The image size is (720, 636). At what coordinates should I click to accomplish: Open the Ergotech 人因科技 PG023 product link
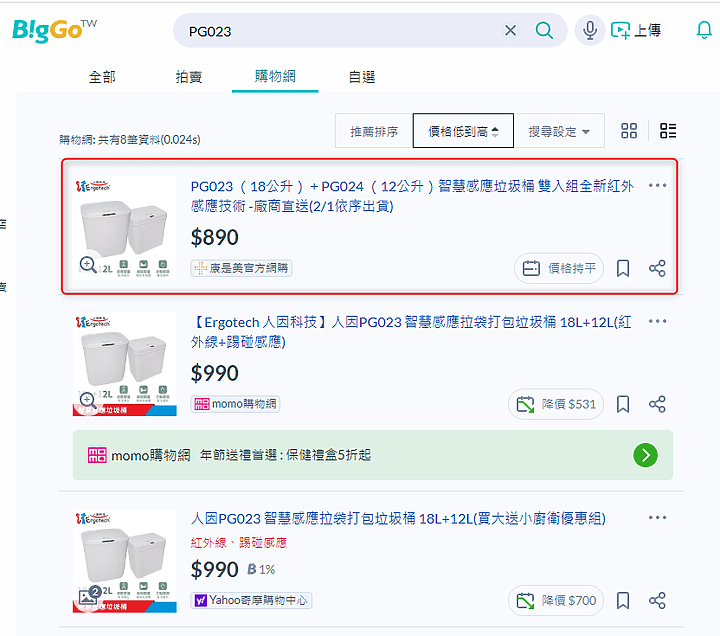tap(411, 332)
